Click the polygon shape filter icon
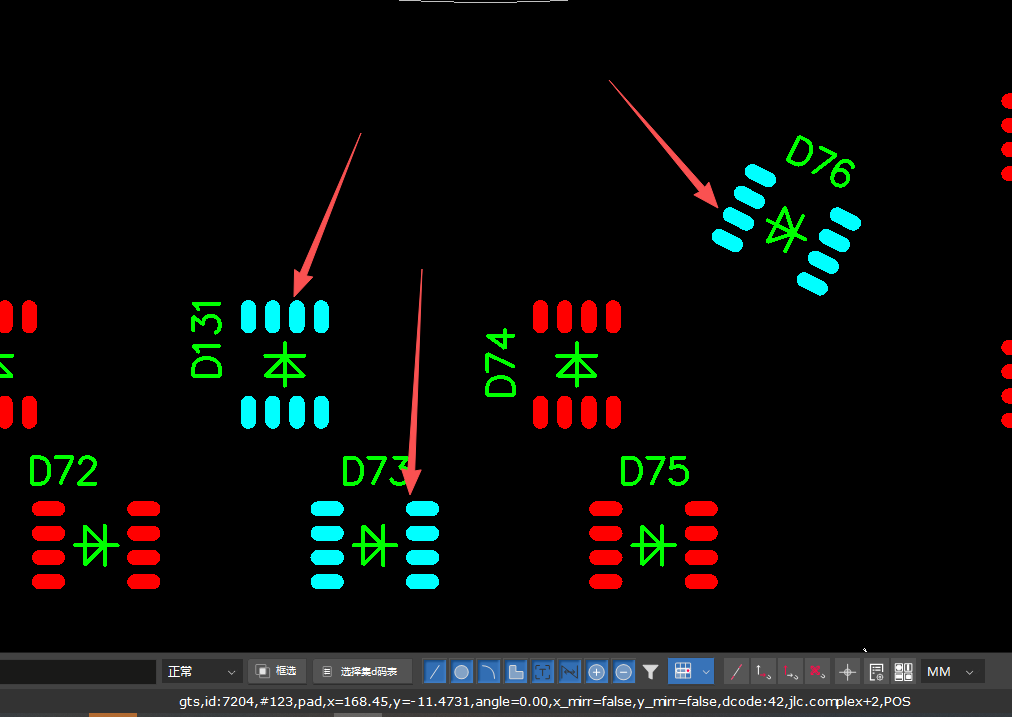 coord(516,671)
